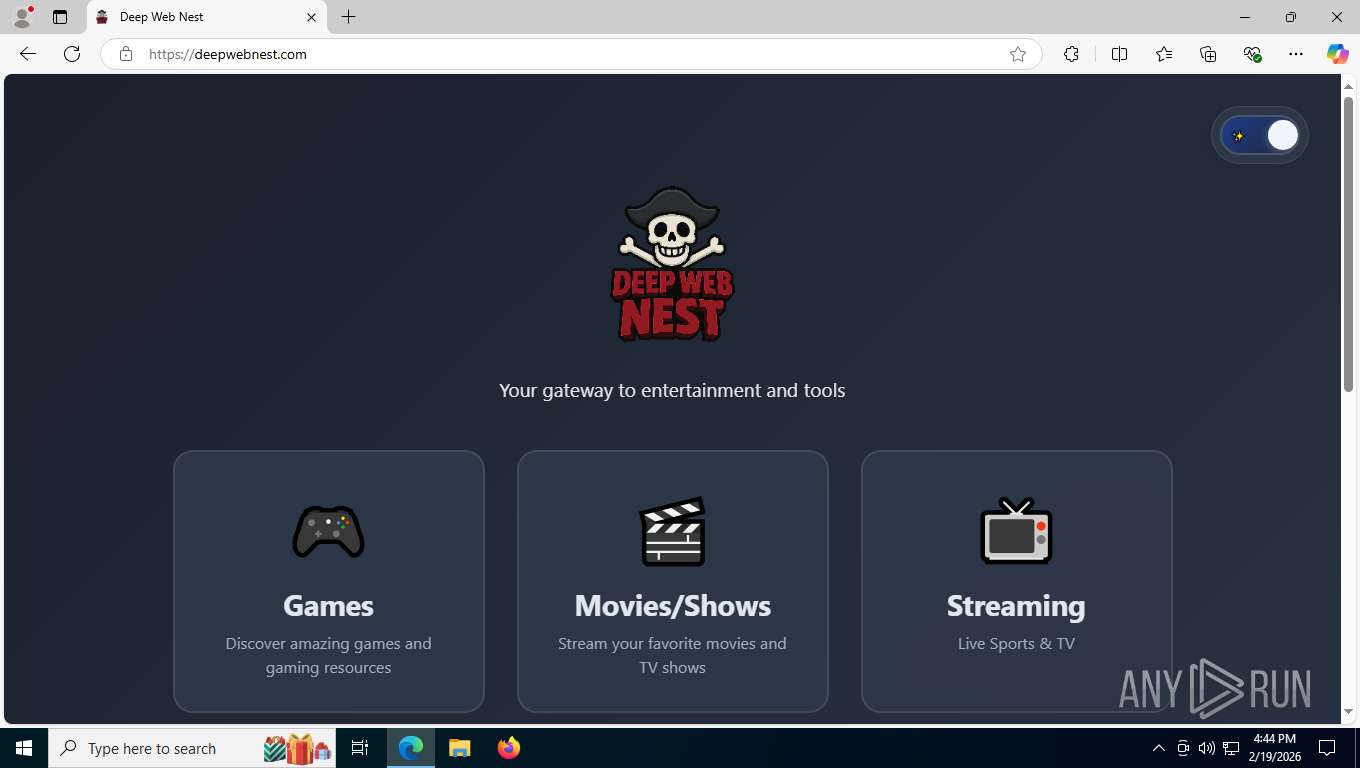The width and height of the screenshot is (1360, 768).
Task: Enable split screen view
Action: tap(1119, 54)
